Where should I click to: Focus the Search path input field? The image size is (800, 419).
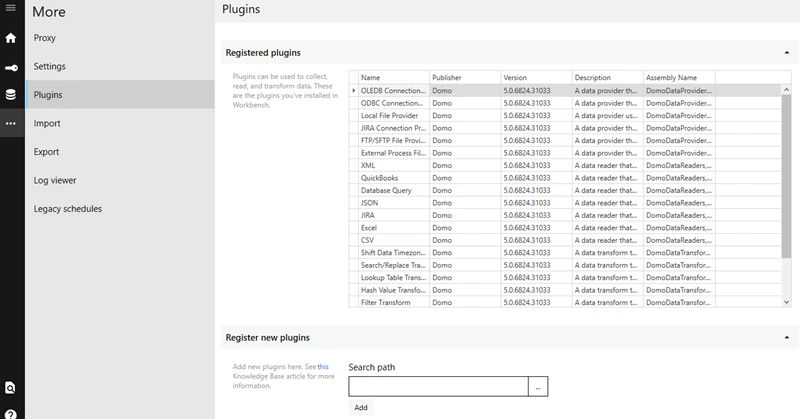[438, 387]
